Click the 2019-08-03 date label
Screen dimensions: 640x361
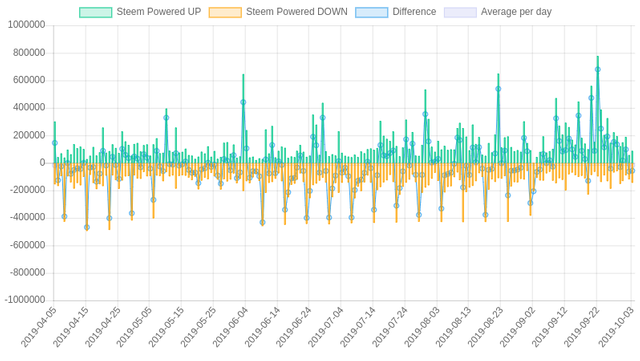(422, 327)
